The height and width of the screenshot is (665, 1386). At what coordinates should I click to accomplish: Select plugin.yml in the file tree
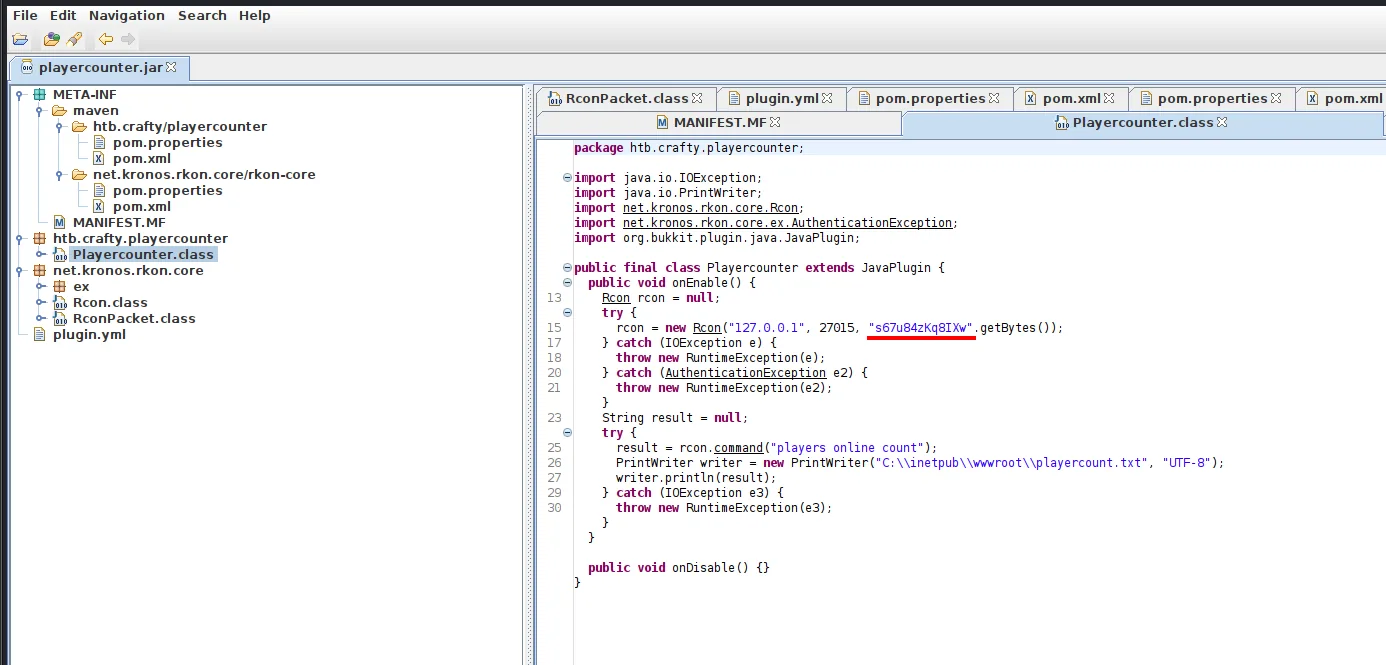click(x=89, y=334)
